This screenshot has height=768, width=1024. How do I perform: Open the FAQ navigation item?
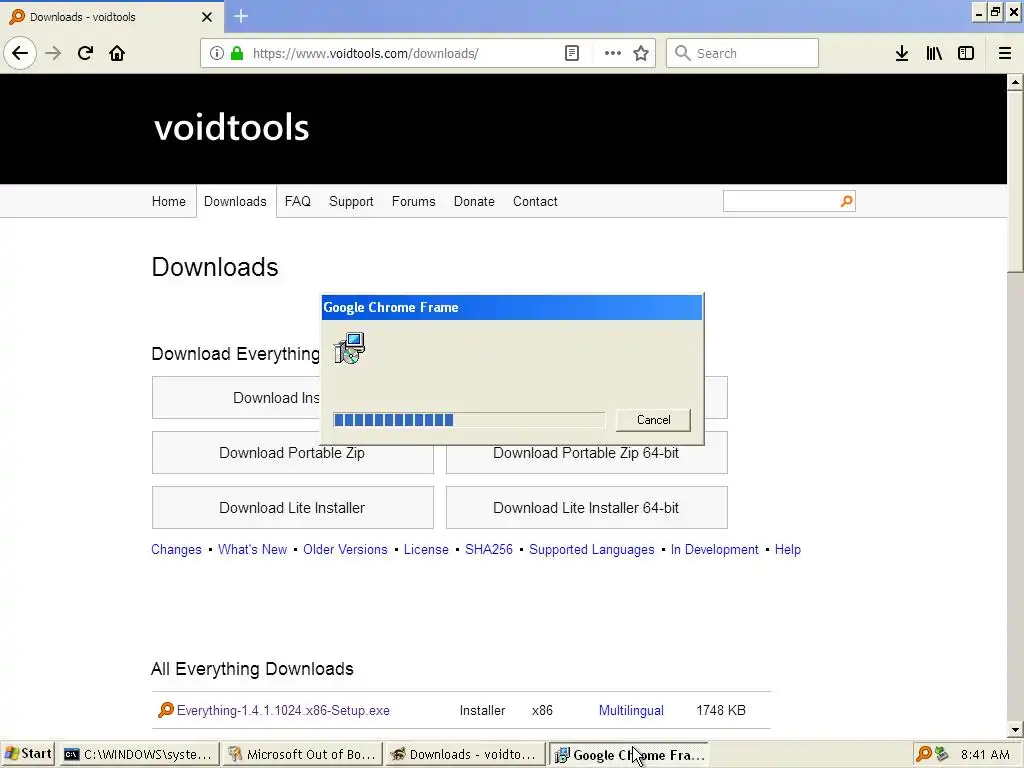(x=298, y=201)
